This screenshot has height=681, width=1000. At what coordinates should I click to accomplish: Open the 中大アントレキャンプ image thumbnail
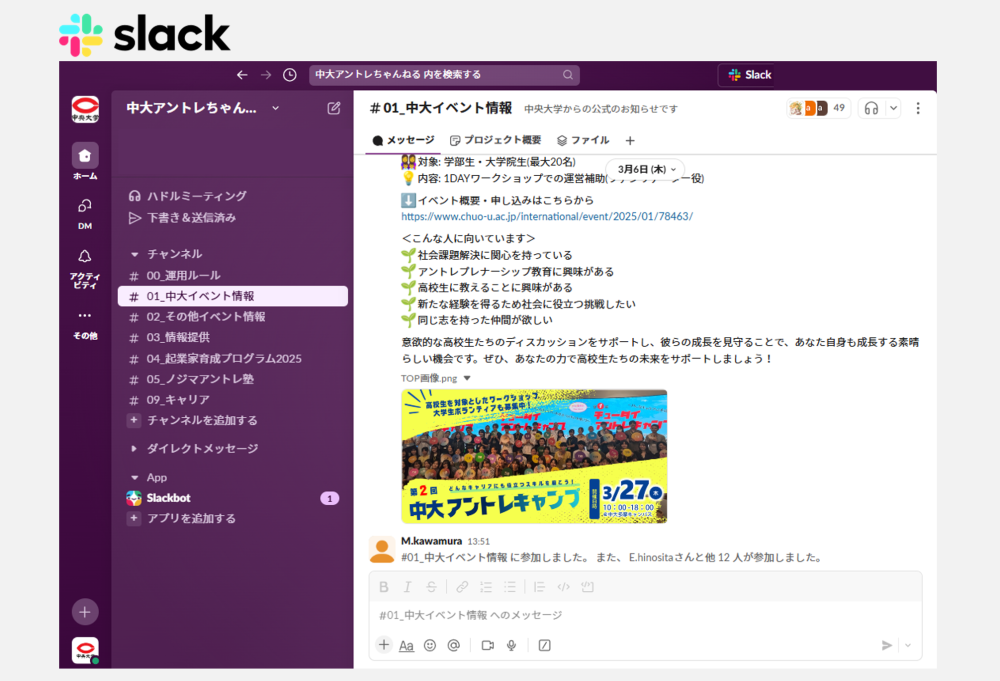tap(534, 456)
